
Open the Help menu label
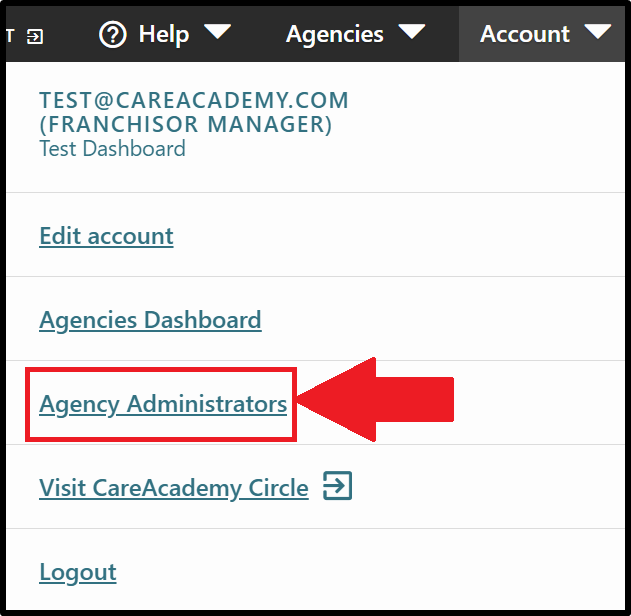pos(164,34)
